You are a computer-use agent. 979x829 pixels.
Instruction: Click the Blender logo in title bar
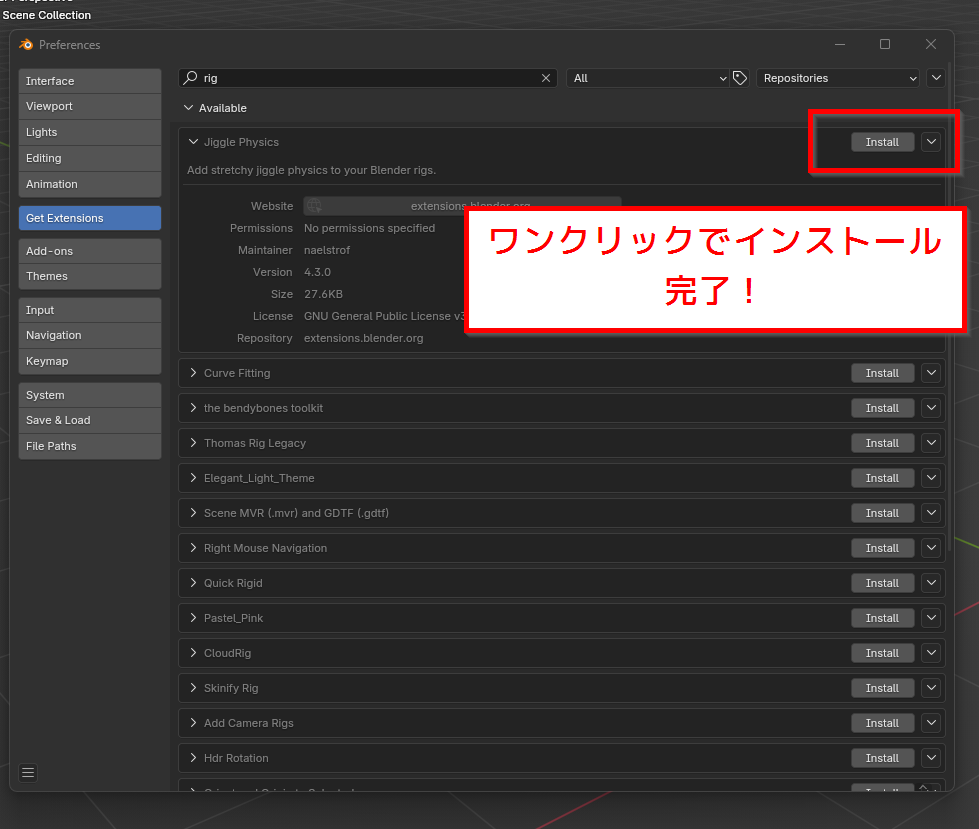click(x=26, y=44)
